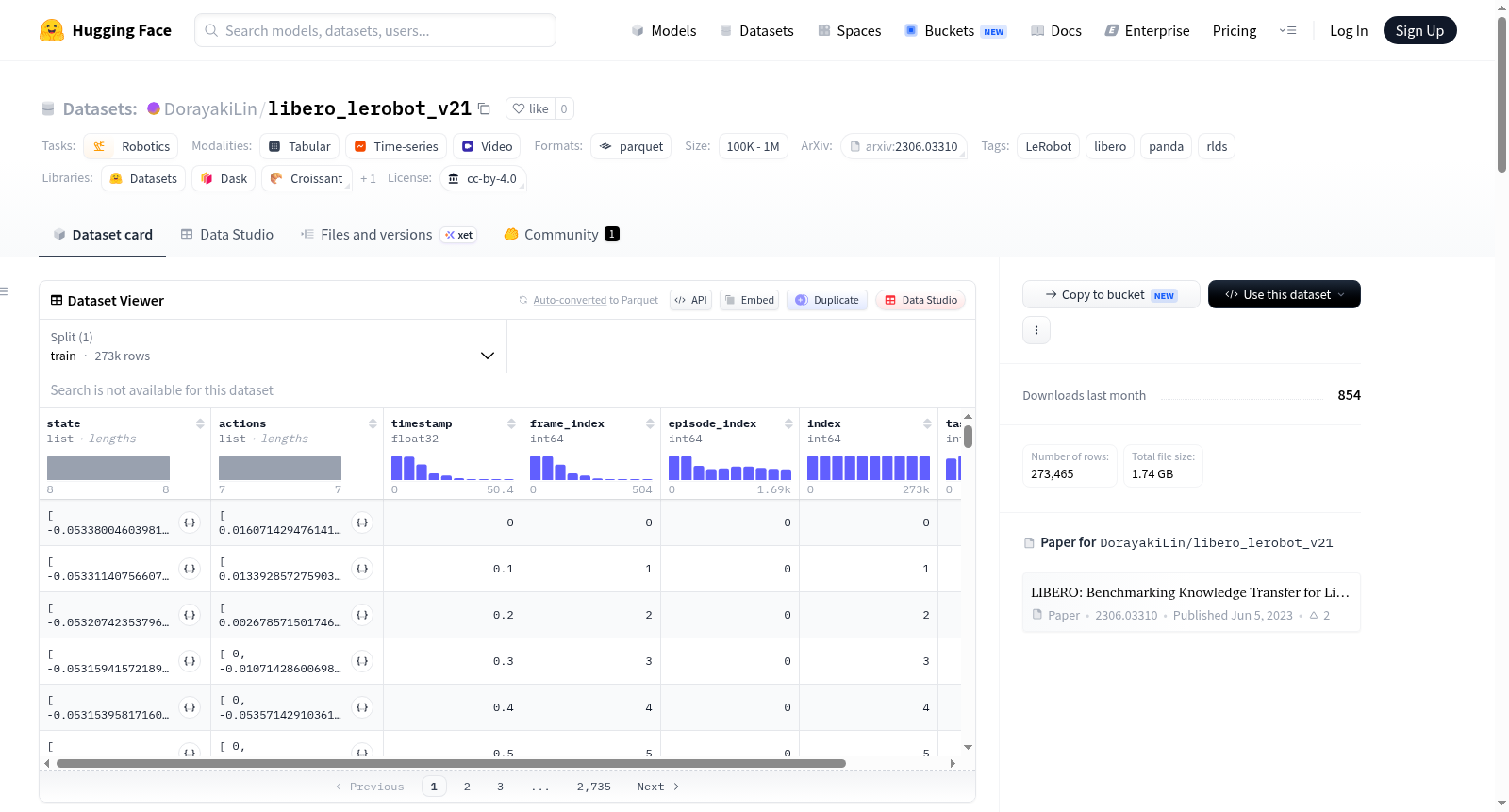Image resolution: width=1509 pixels, height=812 pixels.
Task: Focus the search models input field
Action: click(375, 30)
